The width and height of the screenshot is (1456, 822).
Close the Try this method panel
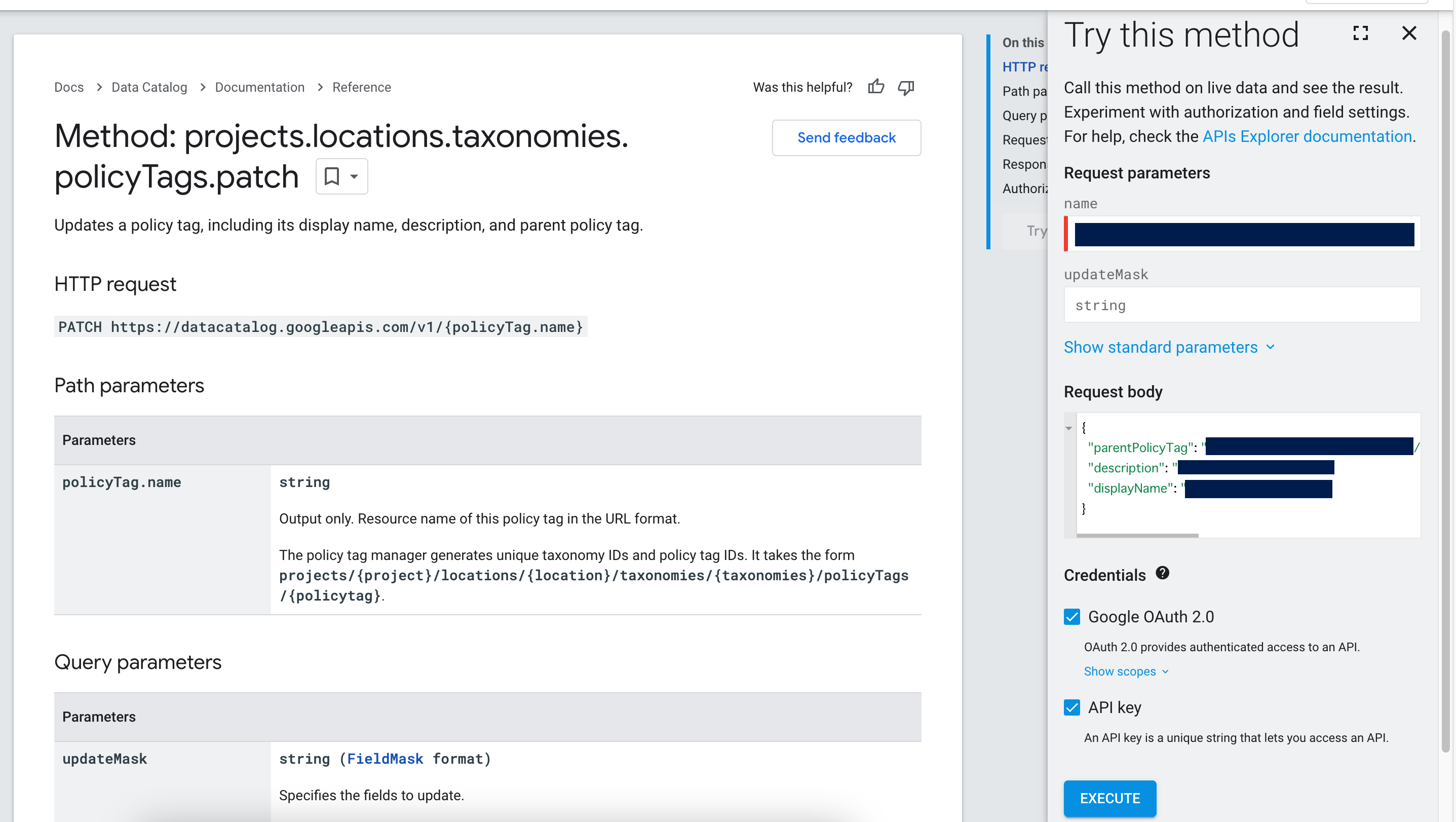point(1408,33)
